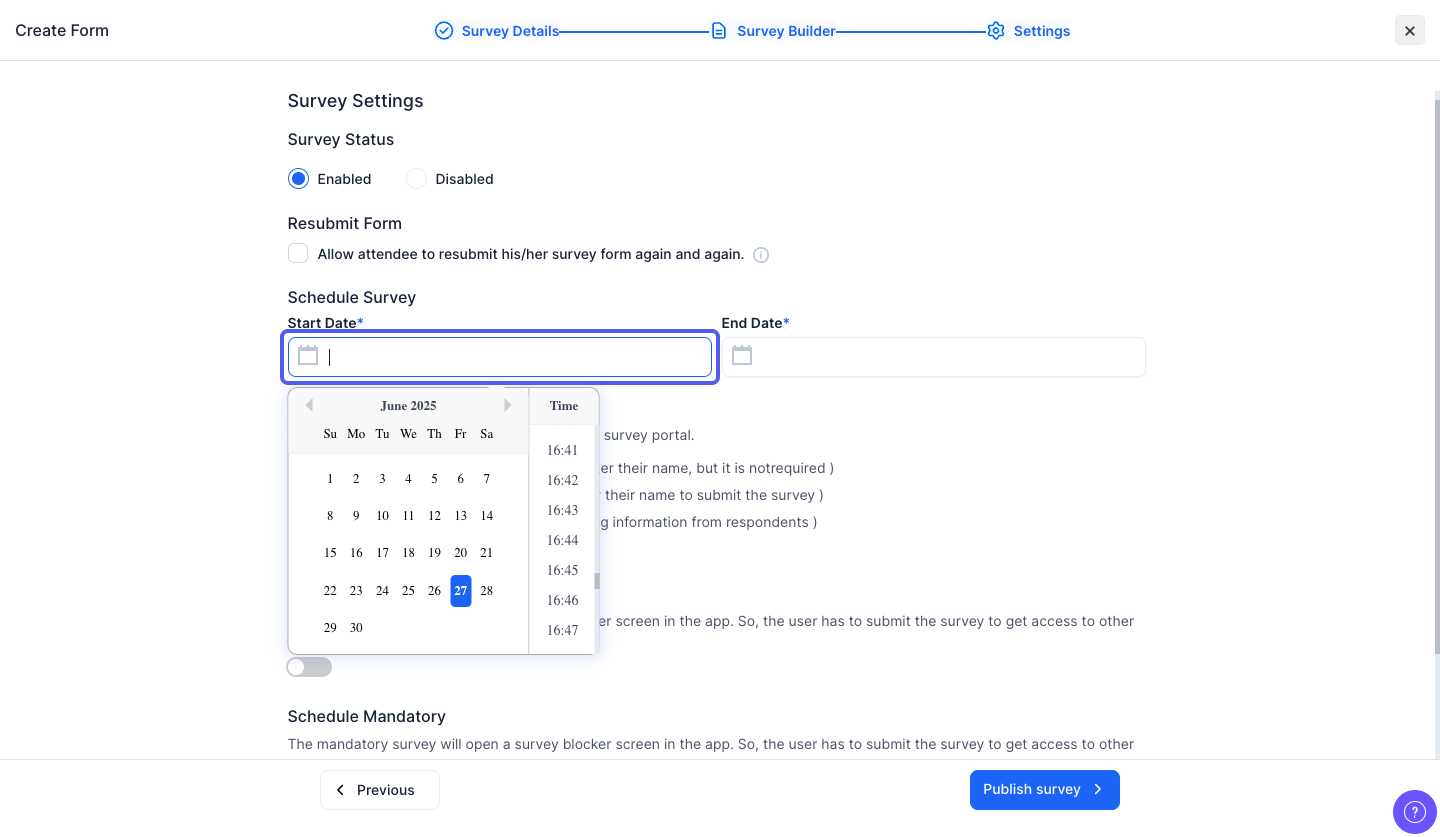Open the purple help question-mark button
The height and width of the screenshot is (837, 1440).
(1414, 811)
